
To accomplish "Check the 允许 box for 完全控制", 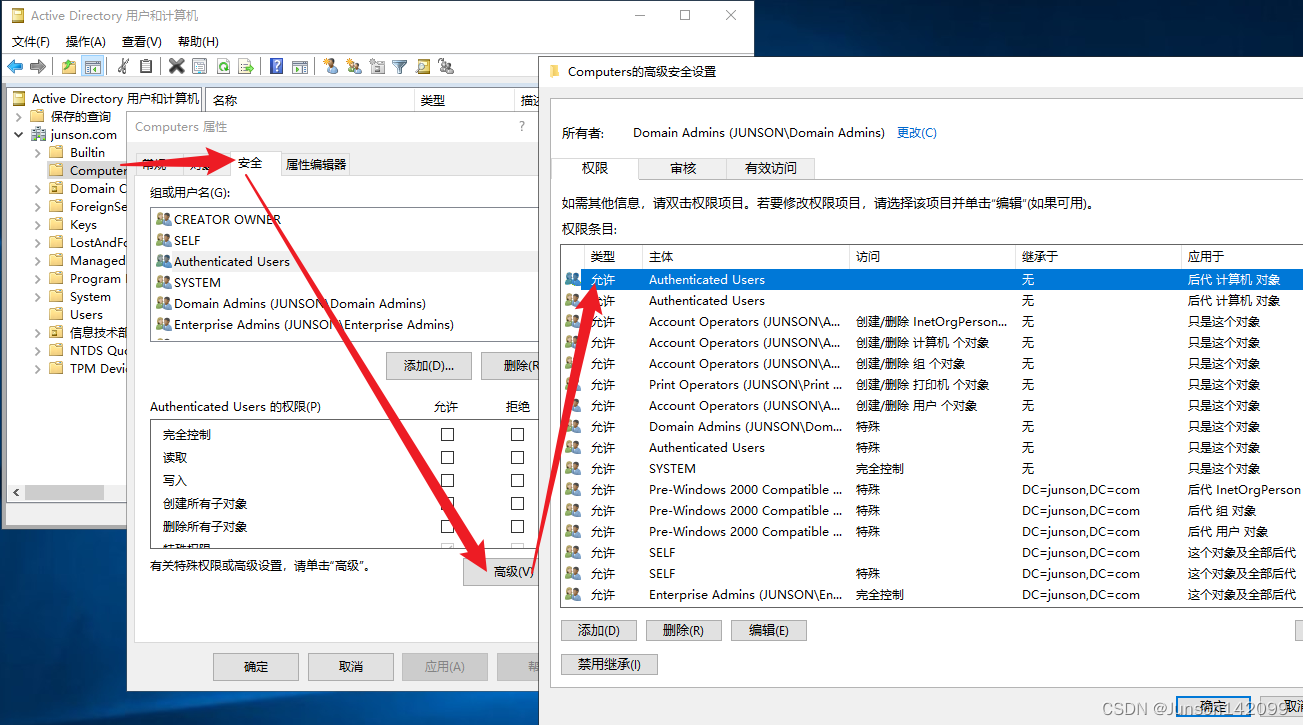I will [x=447, y=434].
